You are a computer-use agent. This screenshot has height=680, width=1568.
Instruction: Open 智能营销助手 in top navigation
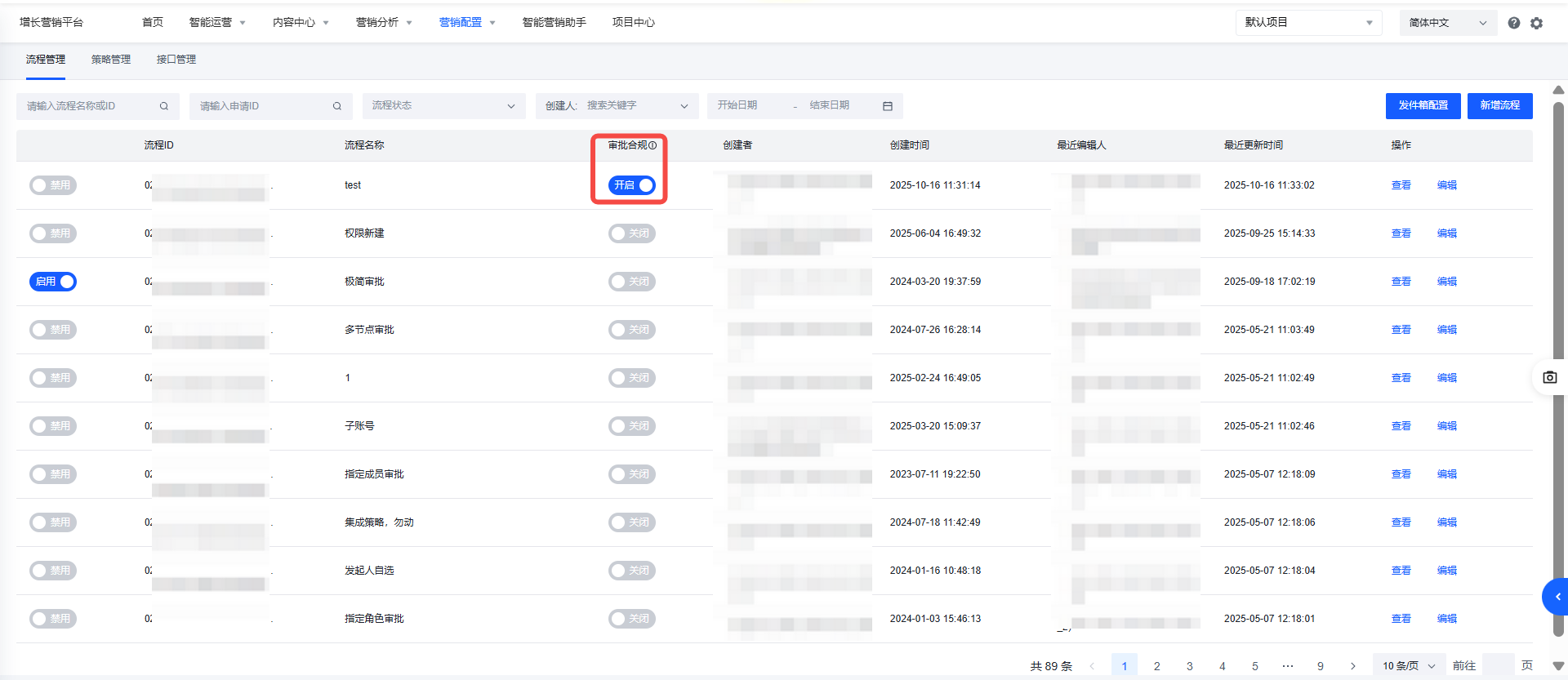click(x=555, y=23)
